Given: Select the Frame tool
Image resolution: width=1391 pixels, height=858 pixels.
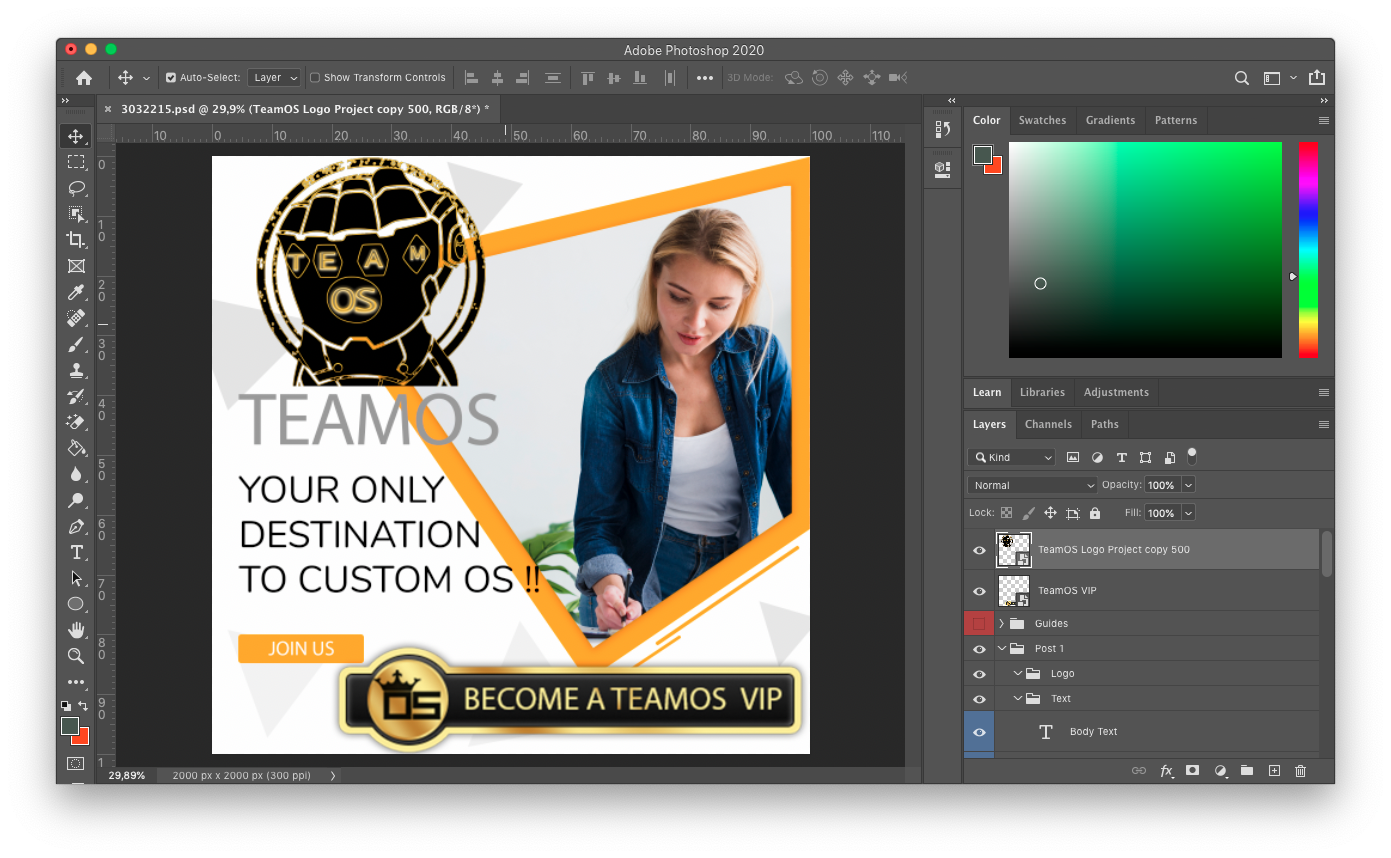Looking at the screenshot, I should tap(76, 266).
